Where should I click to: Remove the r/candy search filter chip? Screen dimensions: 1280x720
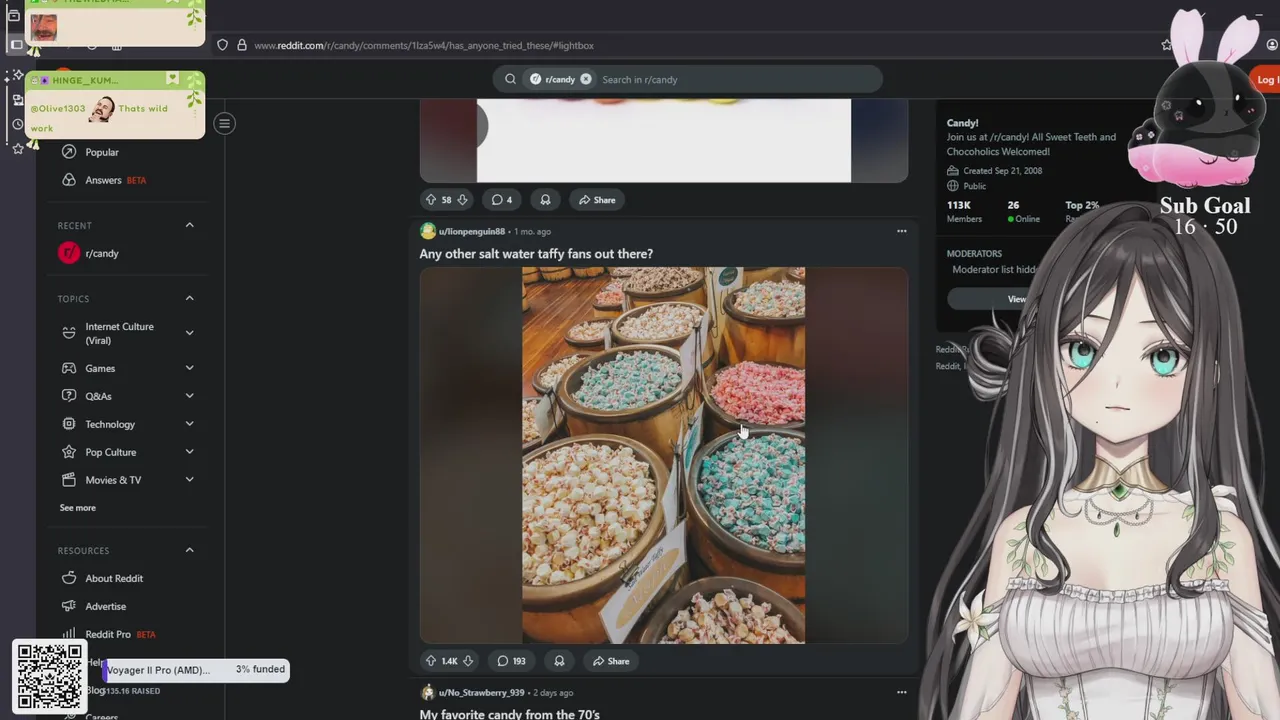tap(586, 79)
